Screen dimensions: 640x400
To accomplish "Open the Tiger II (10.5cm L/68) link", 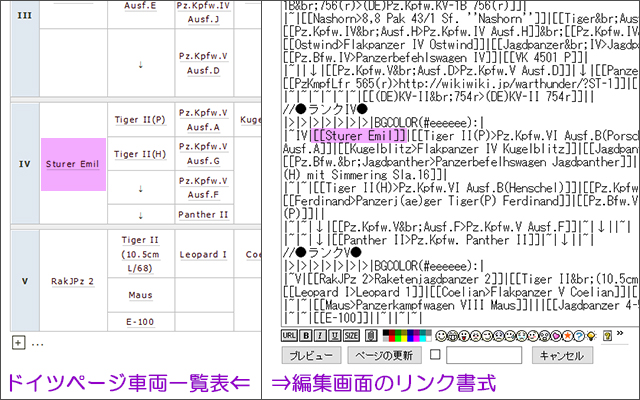I will click(x=140, y=254).
